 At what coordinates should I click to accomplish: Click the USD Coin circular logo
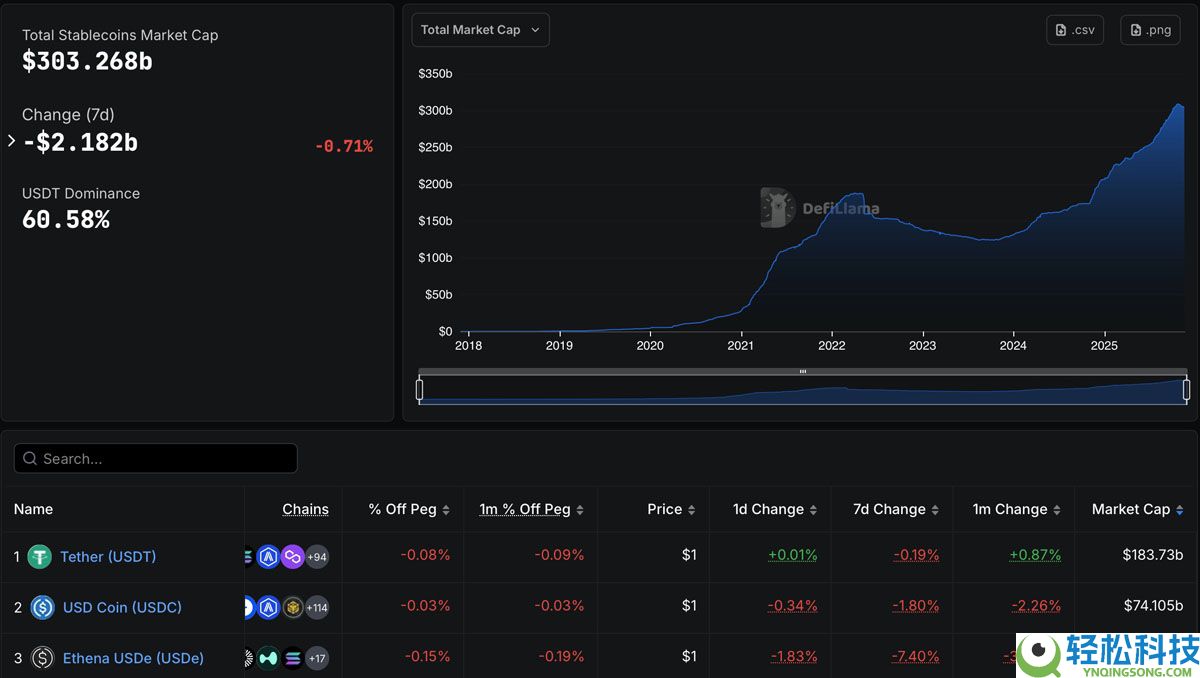41,606
